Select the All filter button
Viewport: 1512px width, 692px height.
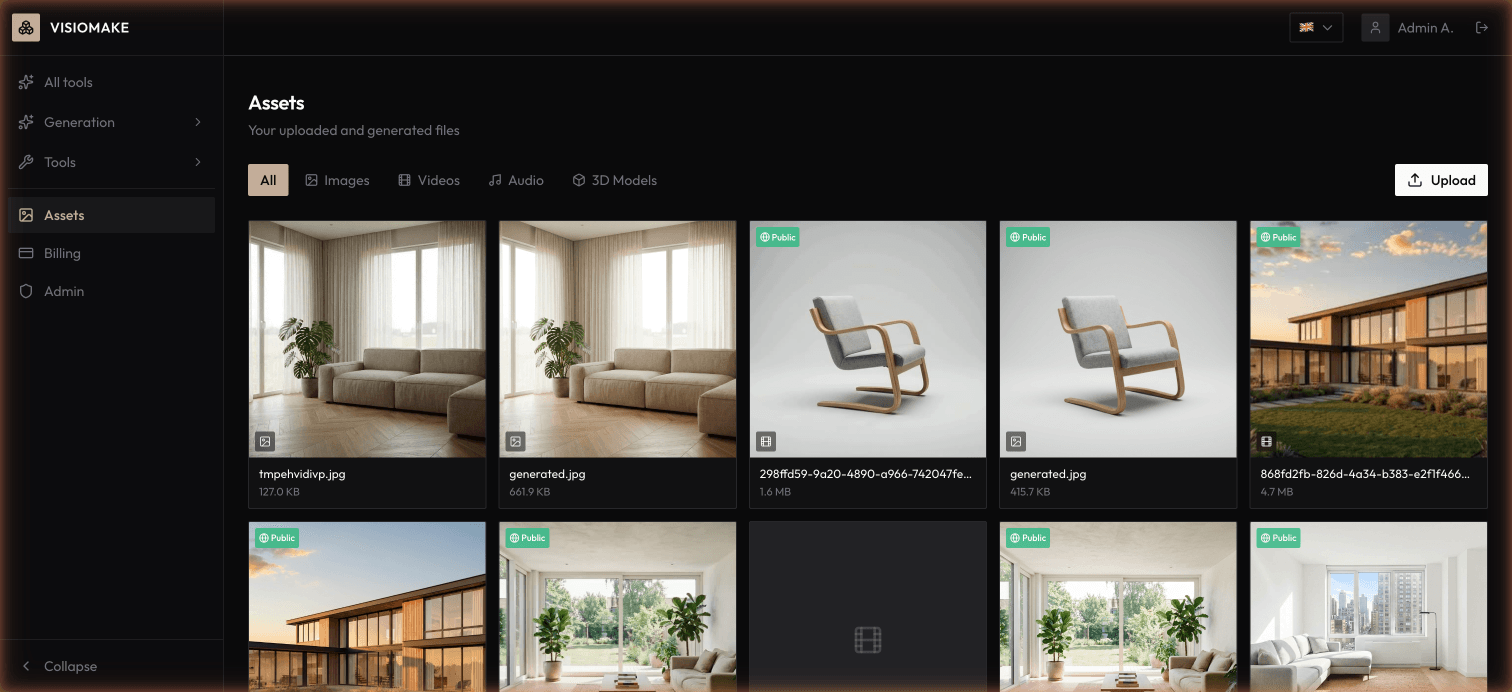click(268, 180)
